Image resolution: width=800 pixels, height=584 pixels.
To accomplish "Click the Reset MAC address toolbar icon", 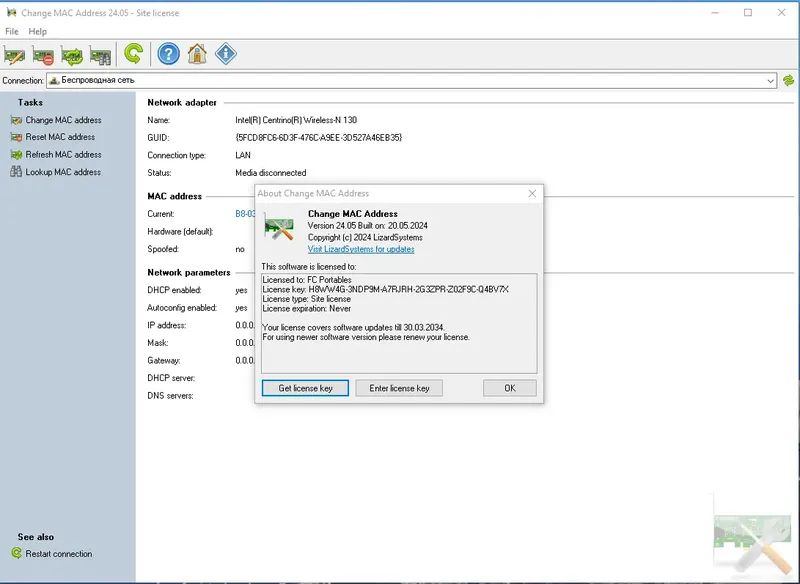I will point(42,54).
